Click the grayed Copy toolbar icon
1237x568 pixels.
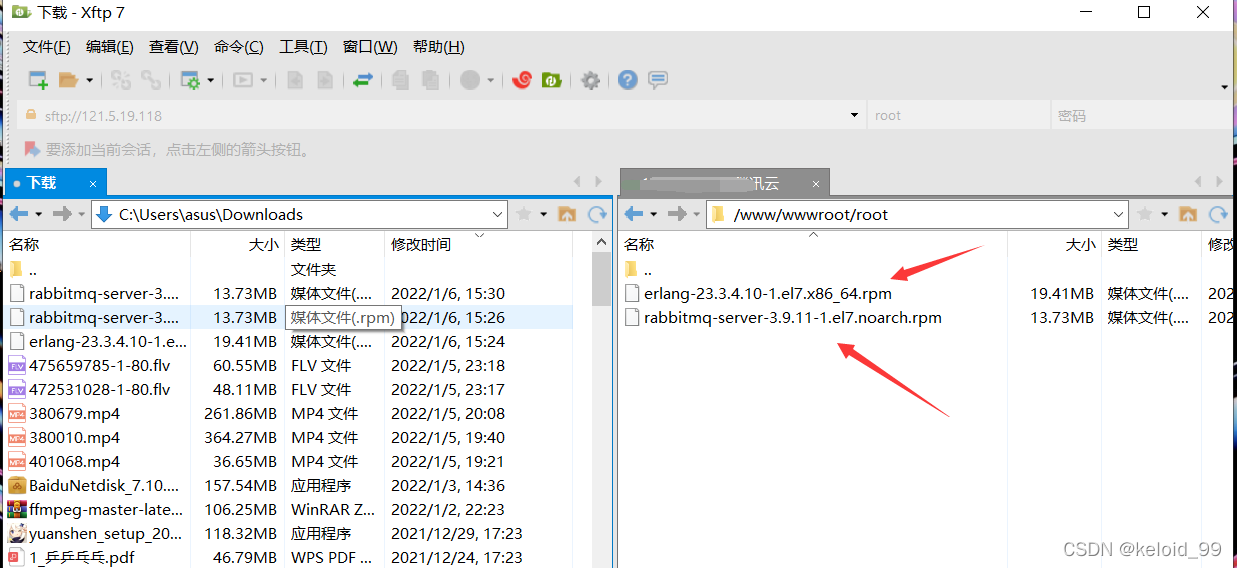(x=401, y=80)
